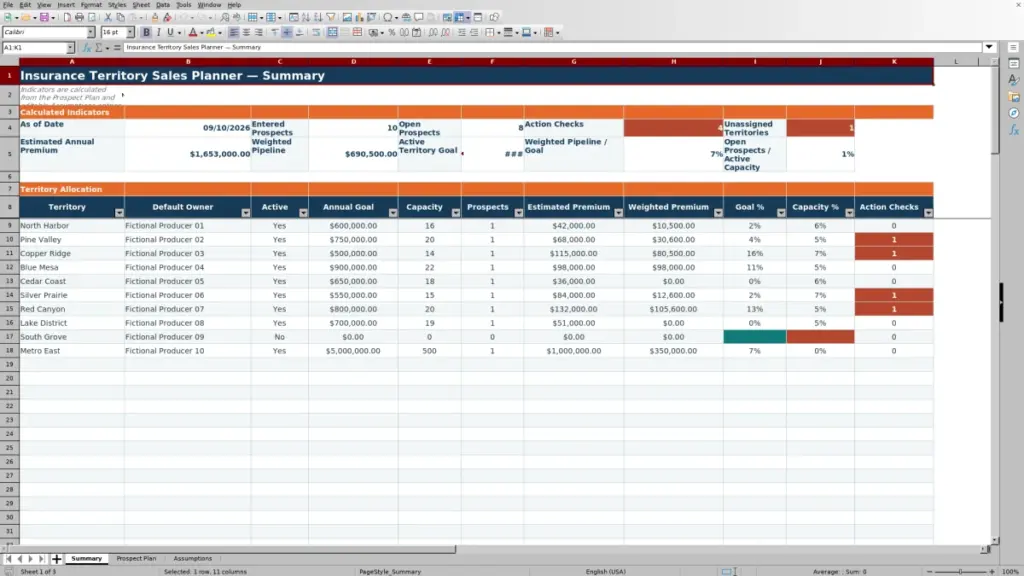Click the Align Center icon

246,33
